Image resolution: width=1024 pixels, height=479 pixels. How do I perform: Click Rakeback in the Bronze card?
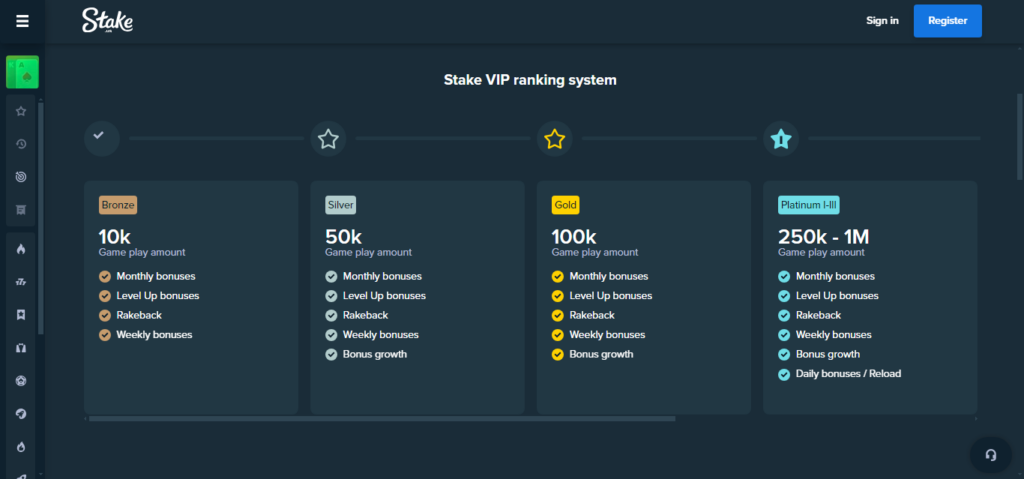pyautogui.click(x=139, y=316)
